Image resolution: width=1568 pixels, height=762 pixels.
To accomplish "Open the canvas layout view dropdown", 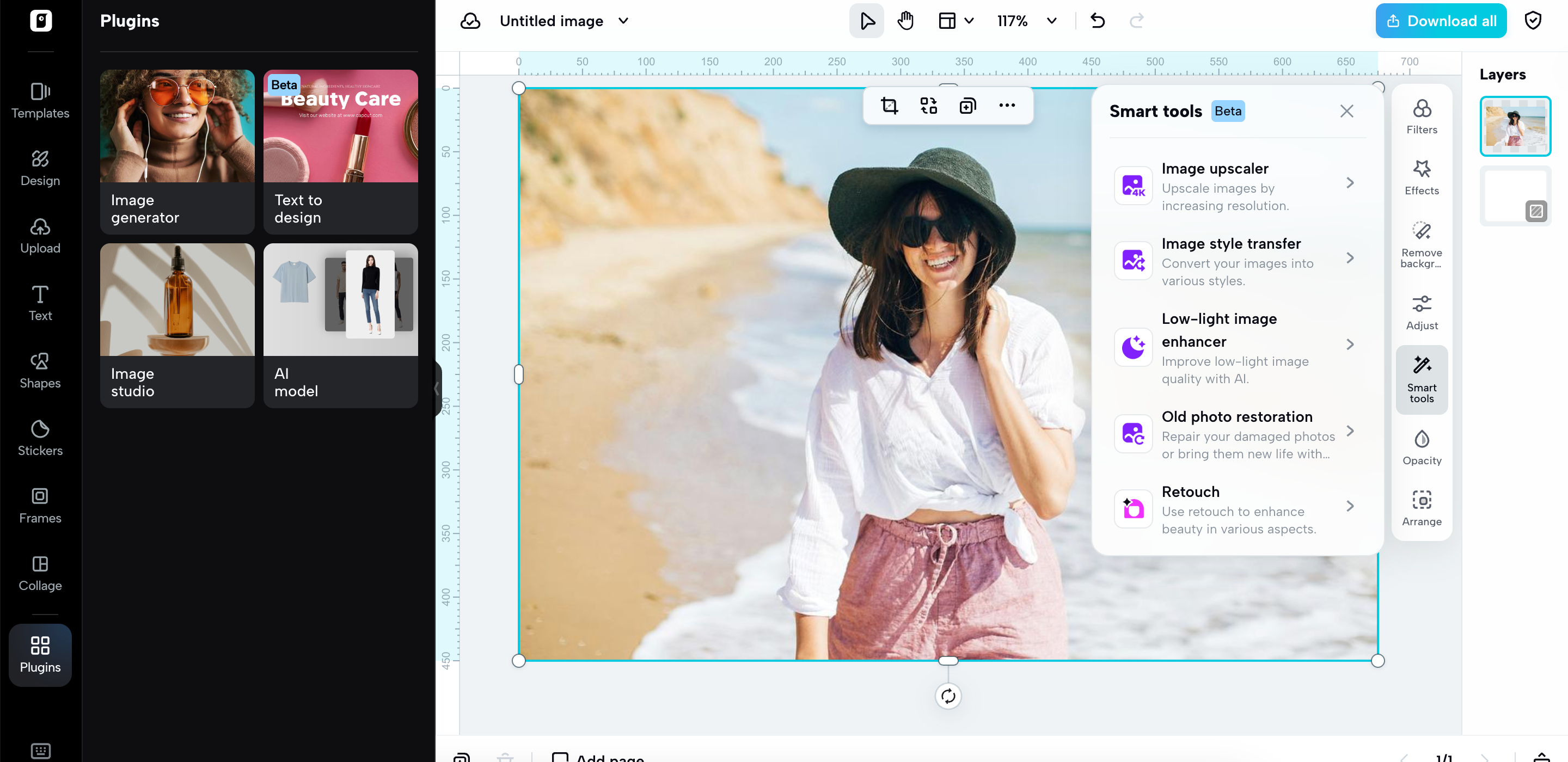I will point(955,20).
